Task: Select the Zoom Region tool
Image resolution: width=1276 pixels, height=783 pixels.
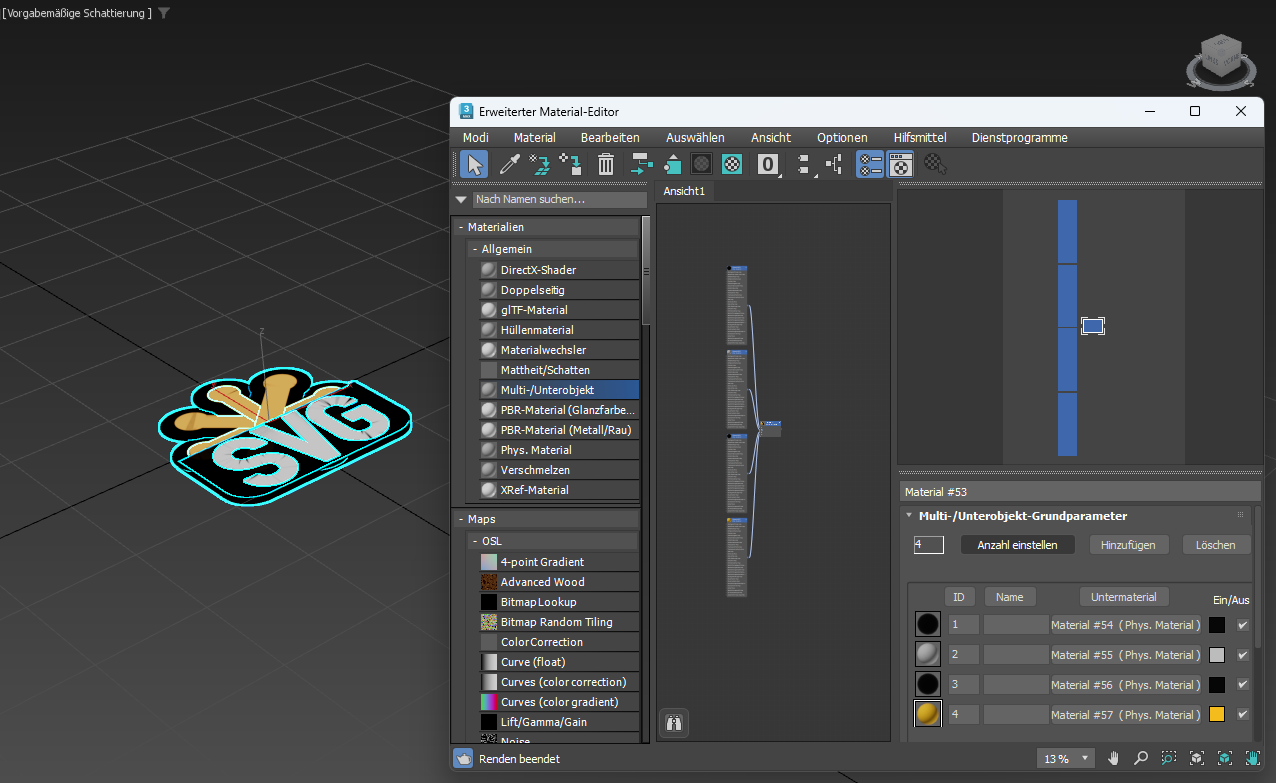Action: pos(1169,759)
